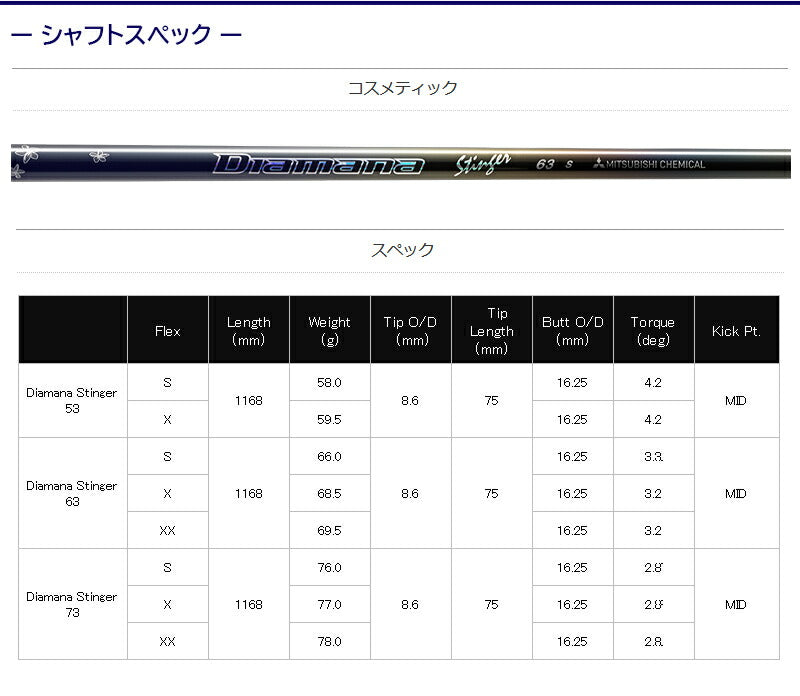Click the Kick Pt. column header
This screenshot has height=696, width=800.
point(737,330)
